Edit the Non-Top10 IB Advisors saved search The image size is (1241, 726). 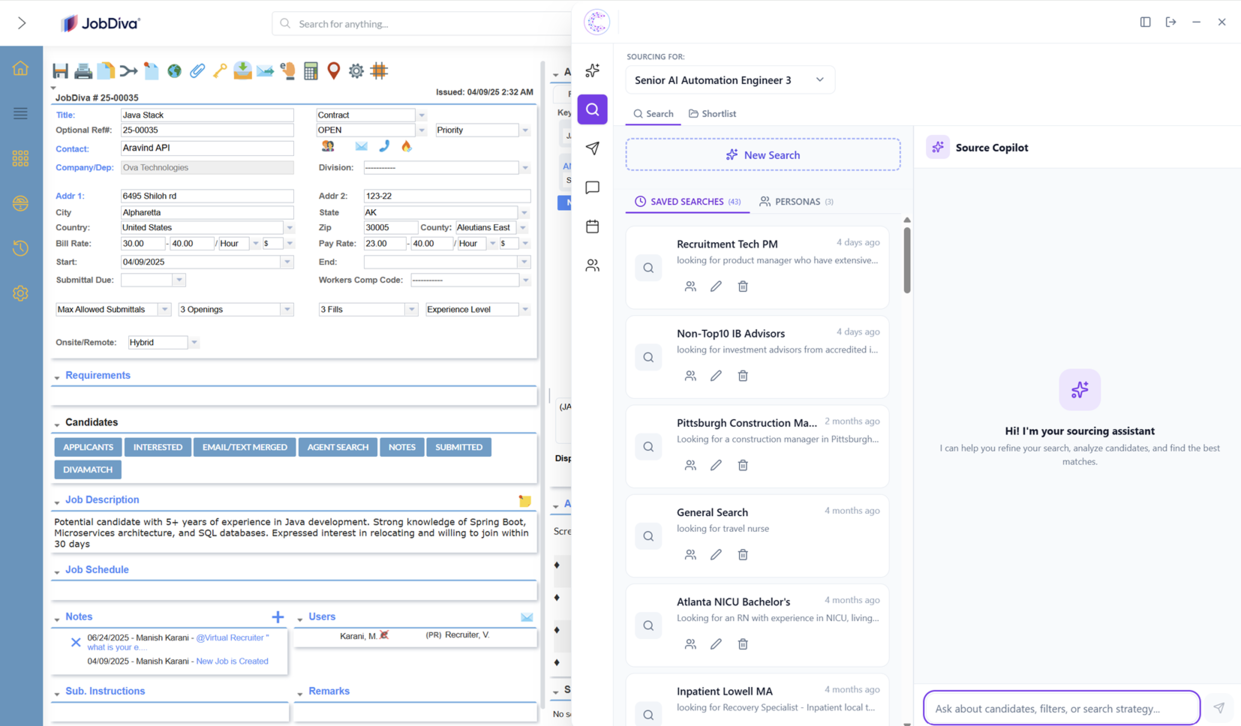click(716, 376)
